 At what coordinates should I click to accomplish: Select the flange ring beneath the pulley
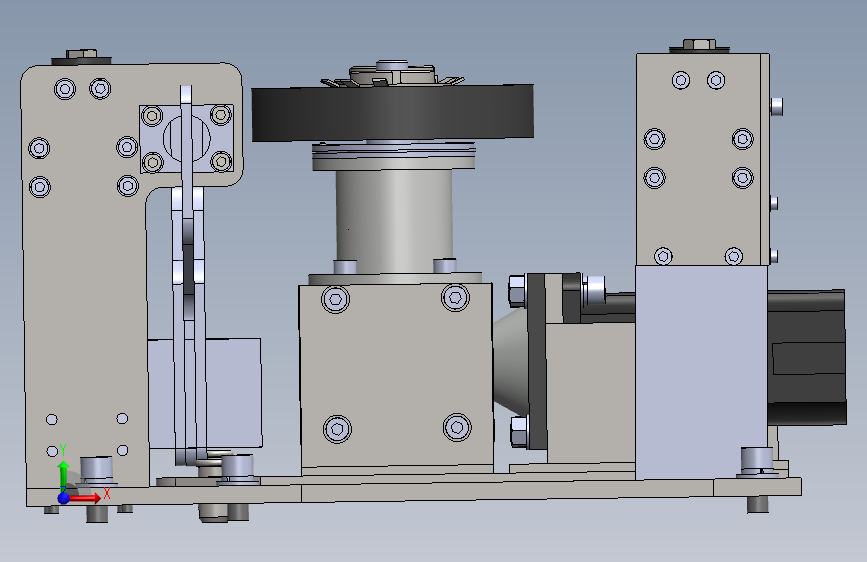click(x=394, y=156)
